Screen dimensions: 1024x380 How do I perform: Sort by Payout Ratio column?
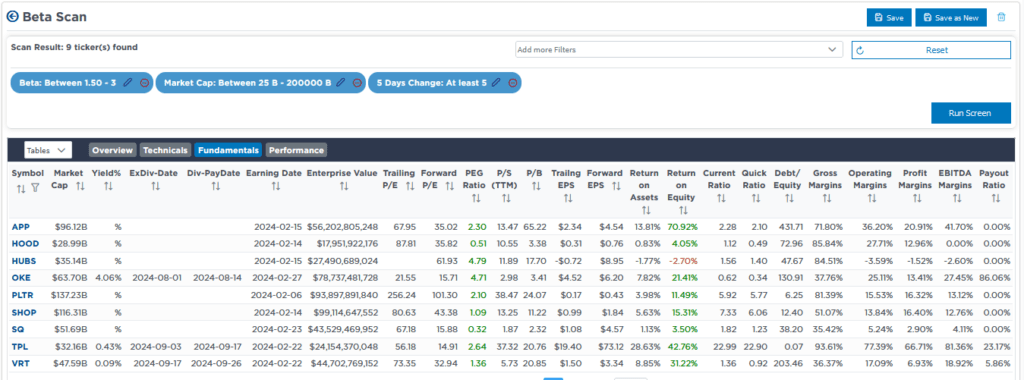click(996, 197)
